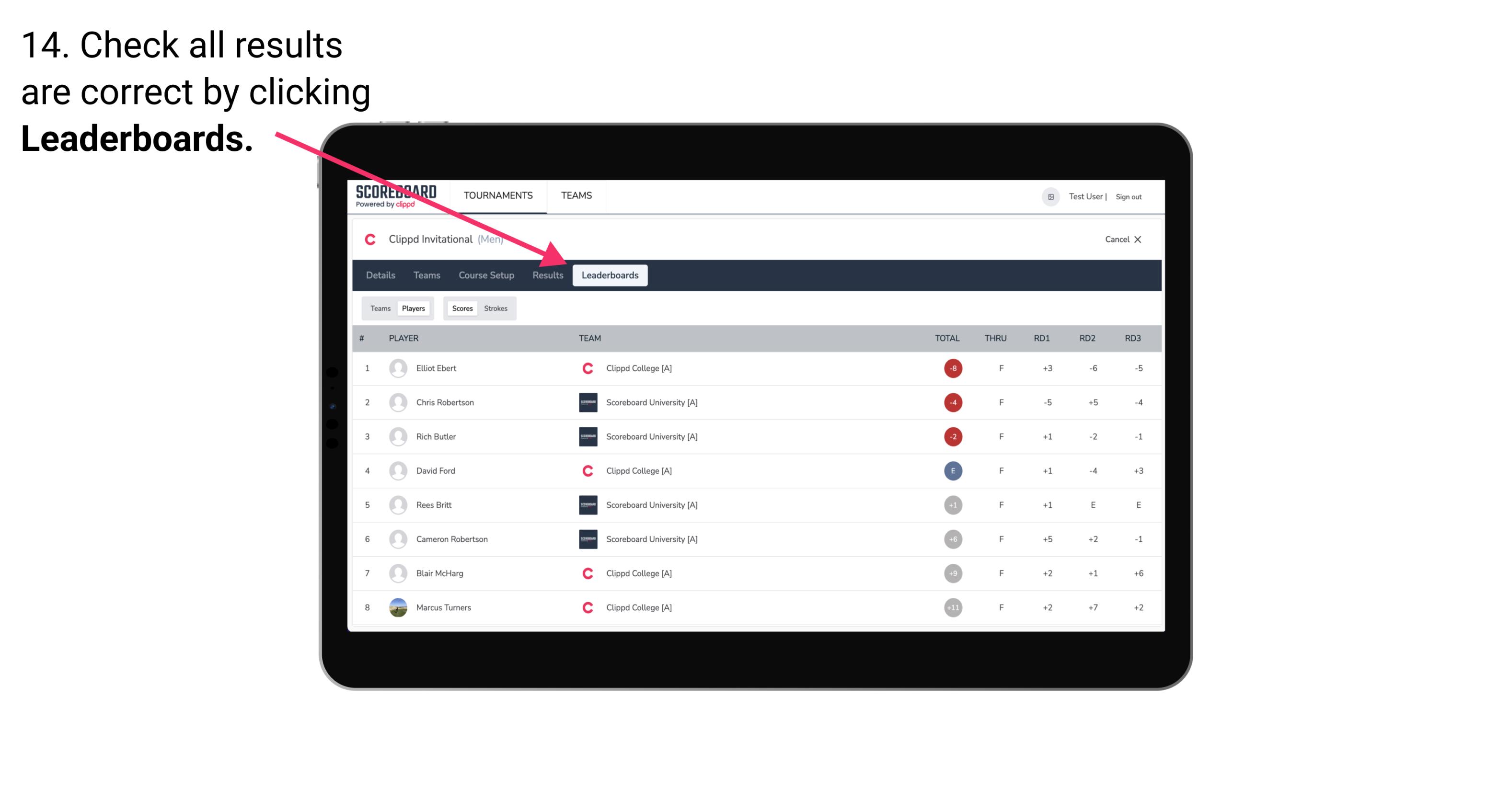Toggle the Players filter button
The image size is (1510, 812).
(x=413, y=308)
